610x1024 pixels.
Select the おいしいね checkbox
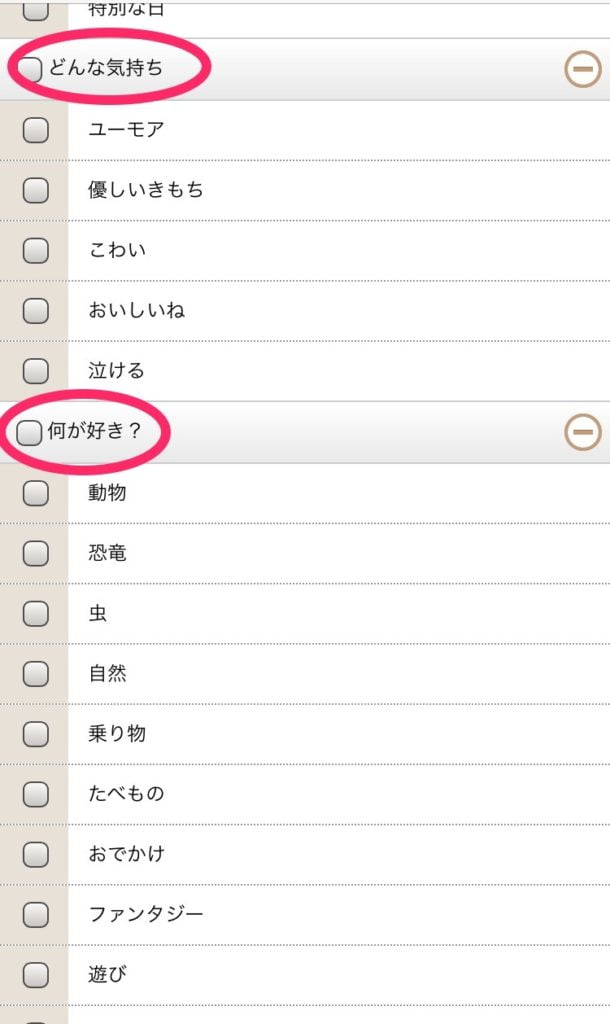(35, 310)
